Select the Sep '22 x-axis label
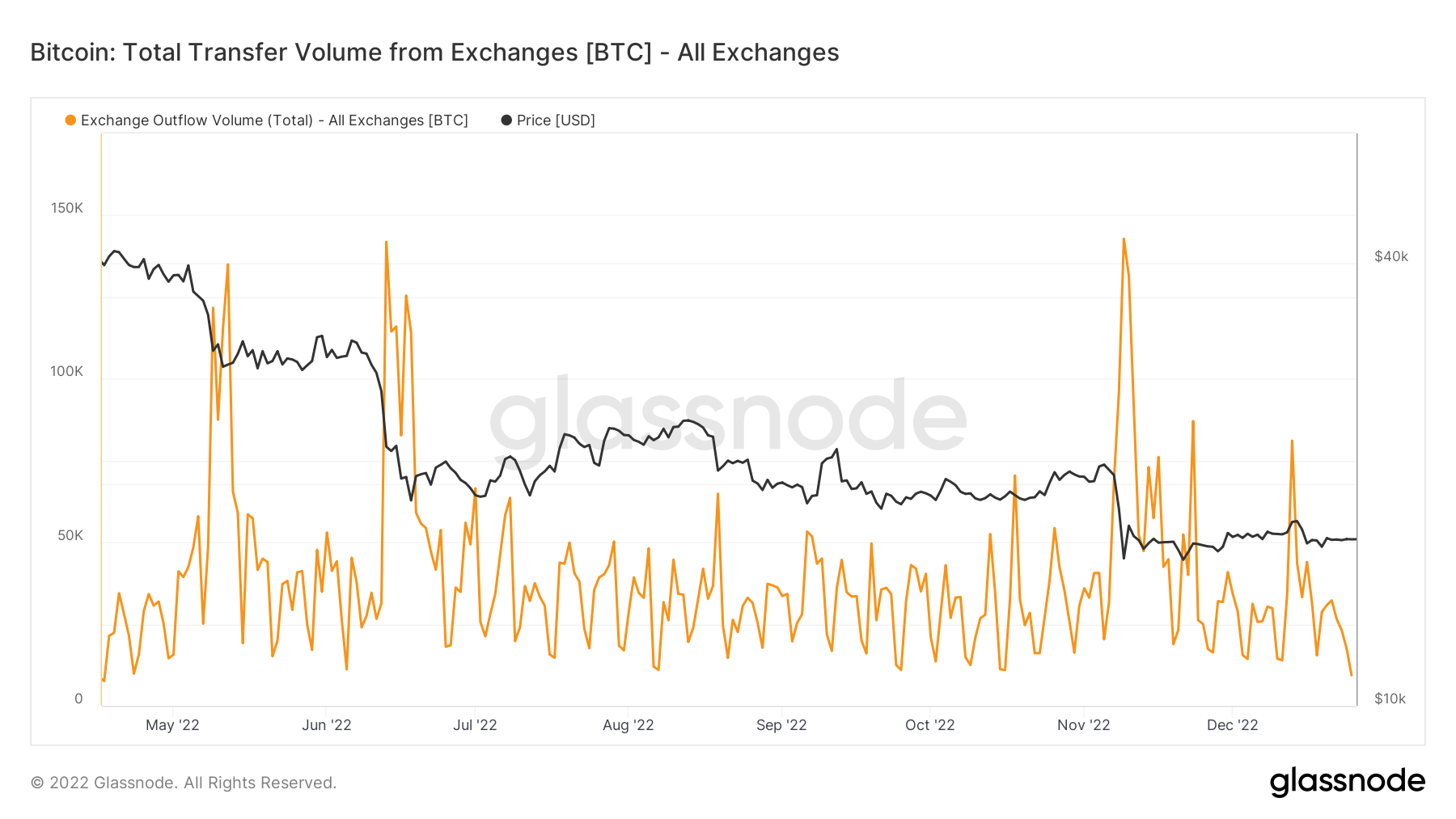This screenshot has height=819, width=1456. (781, 725)
